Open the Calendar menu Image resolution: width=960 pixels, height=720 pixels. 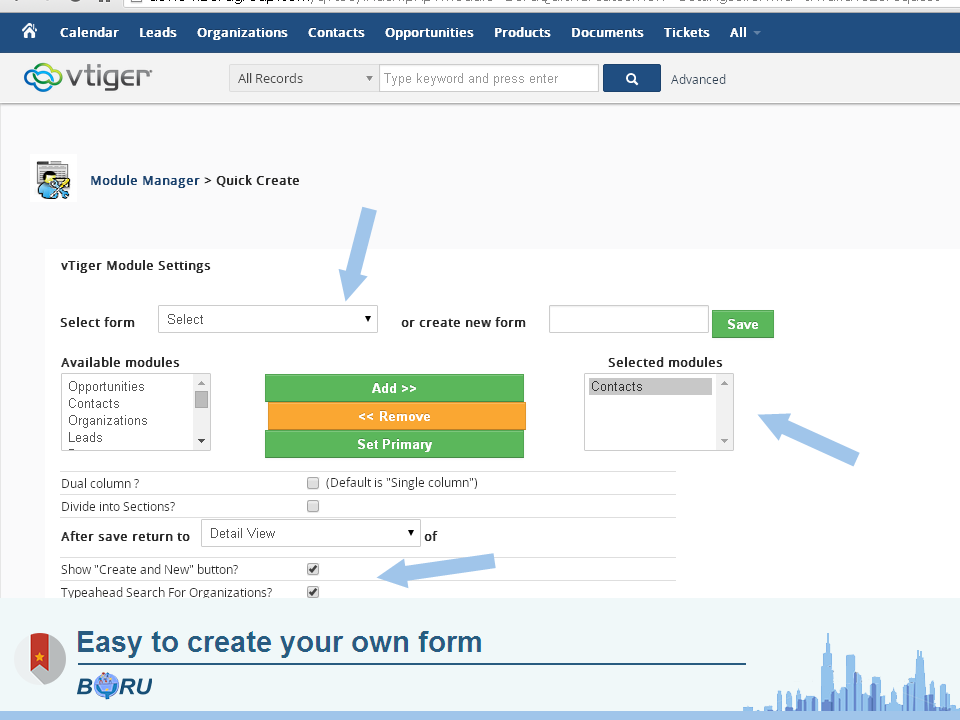tap(89, 32)
